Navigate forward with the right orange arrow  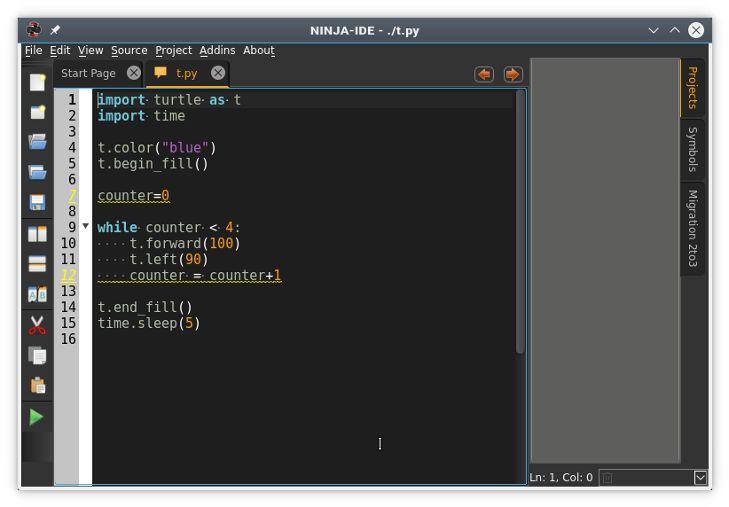(513, 74)
